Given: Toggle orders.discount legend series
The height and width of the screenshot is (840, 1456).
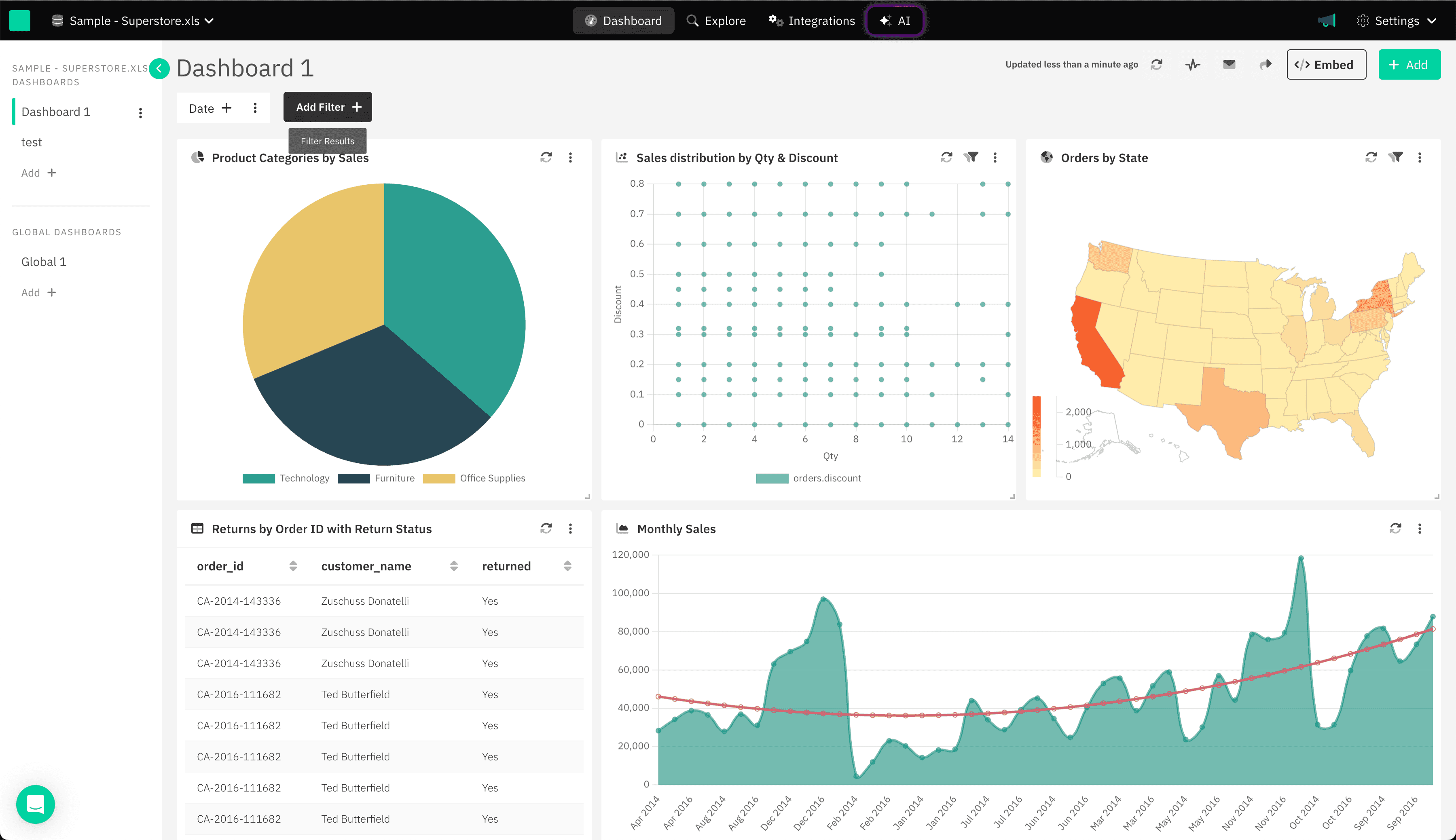Looking at the screenshot, I should click(x=808, y=478).
